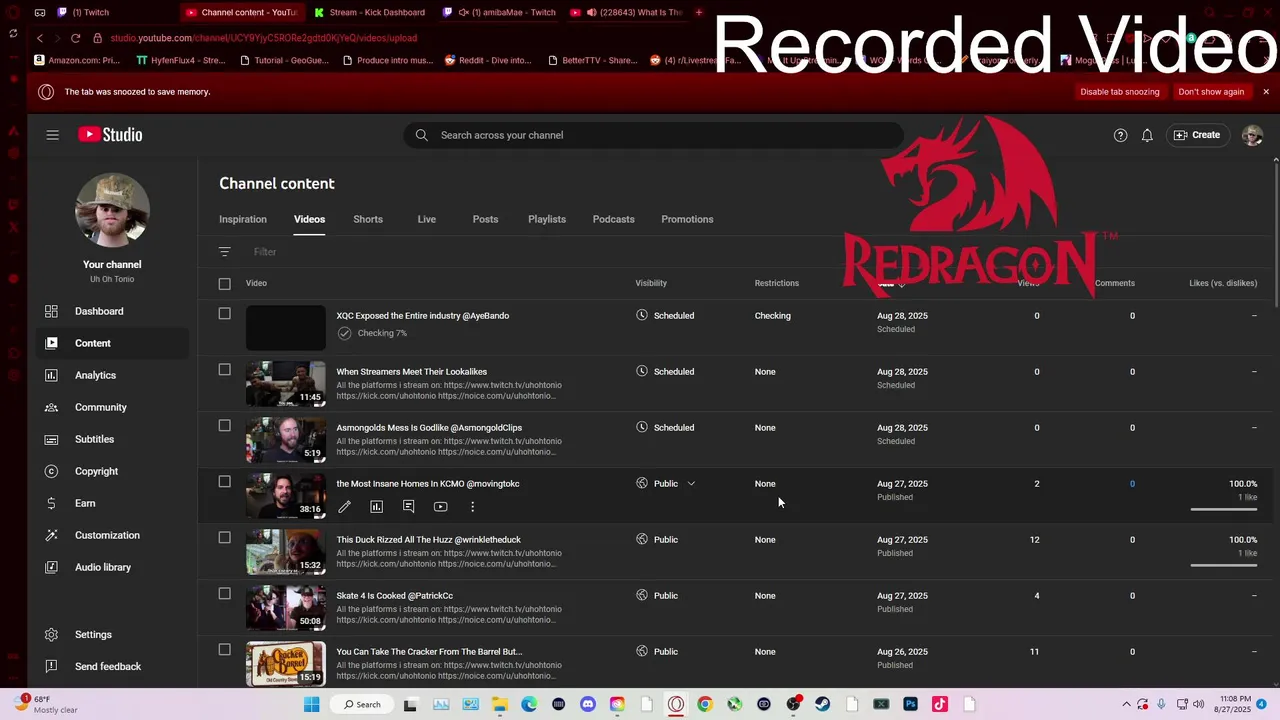Switch to the Live tab
This screenshot has width=1280, height=720.
pos(427,219)
